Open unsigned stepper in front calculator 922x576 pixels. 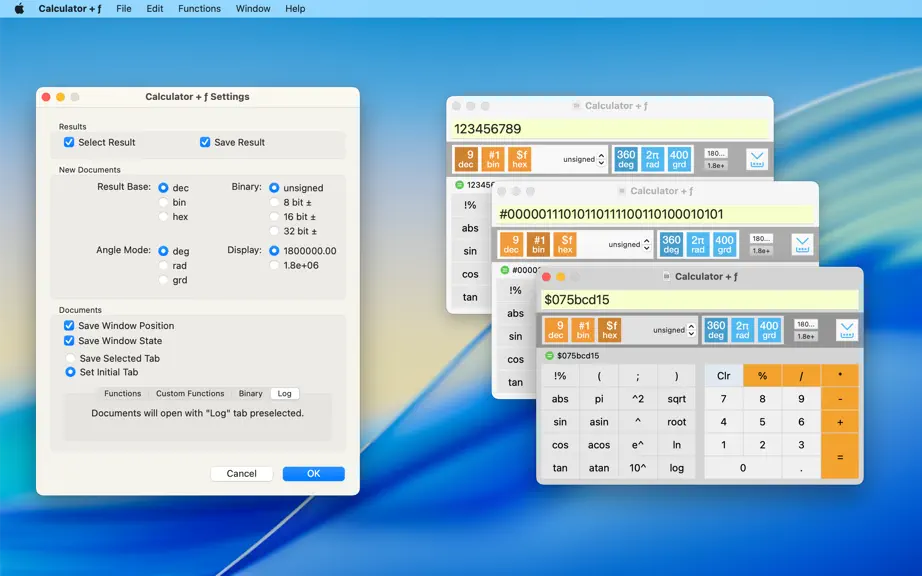(692, 330)
